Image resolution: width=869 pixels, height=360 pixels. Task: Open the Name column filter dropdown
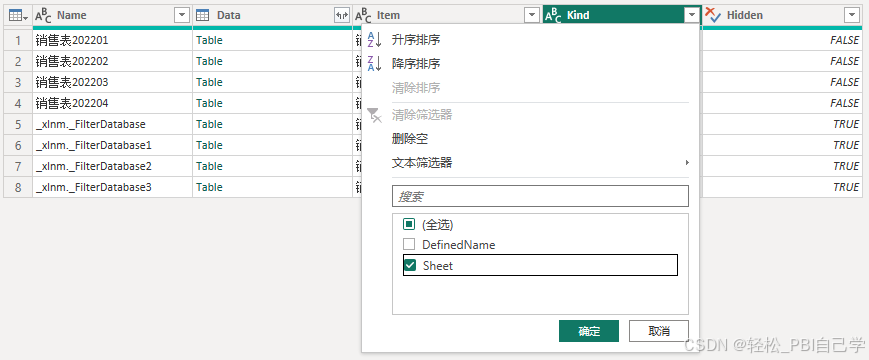[x=182, y=16]
